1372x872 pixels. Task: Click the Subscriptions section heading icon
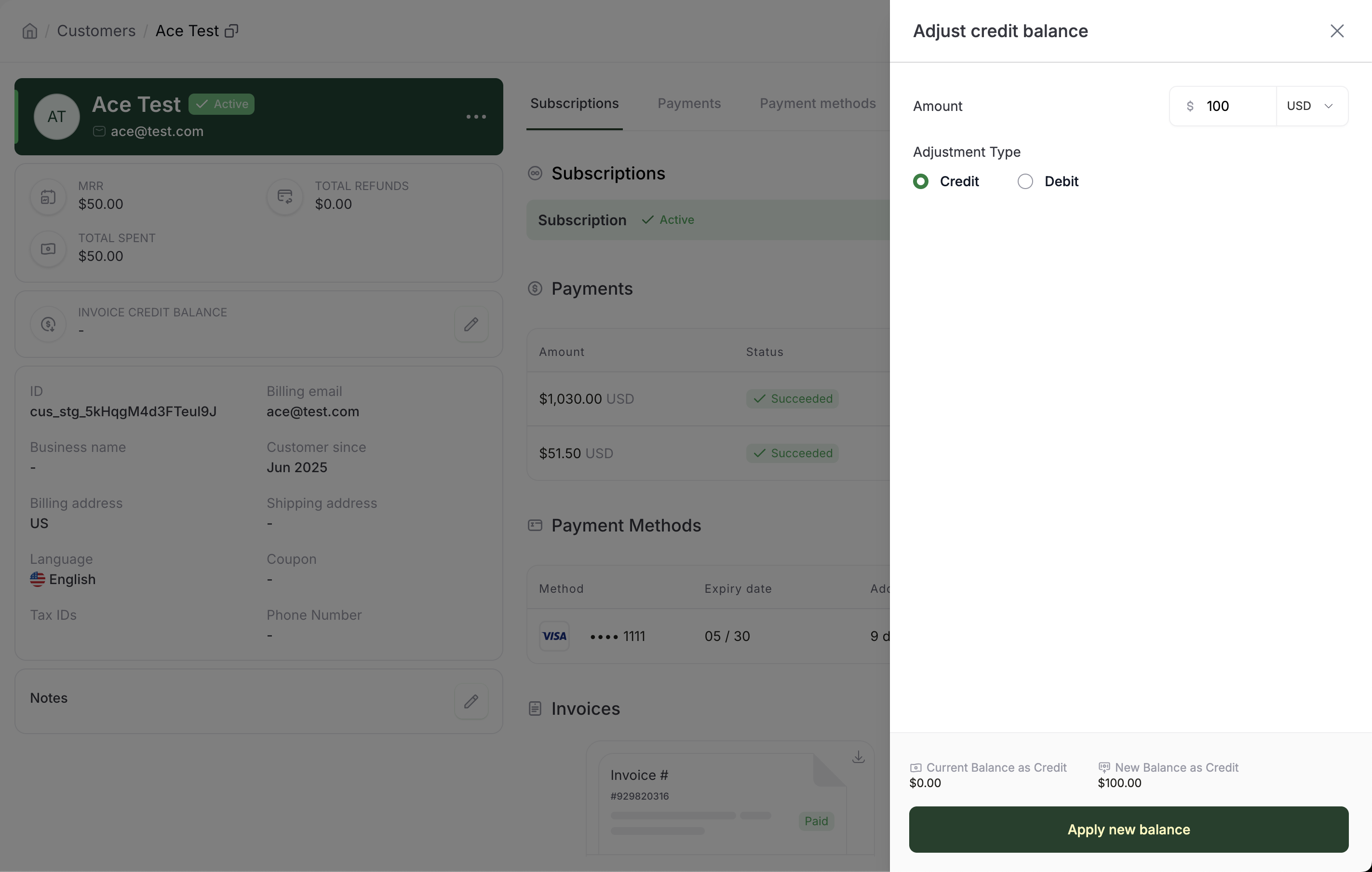(x=535, y=173)
